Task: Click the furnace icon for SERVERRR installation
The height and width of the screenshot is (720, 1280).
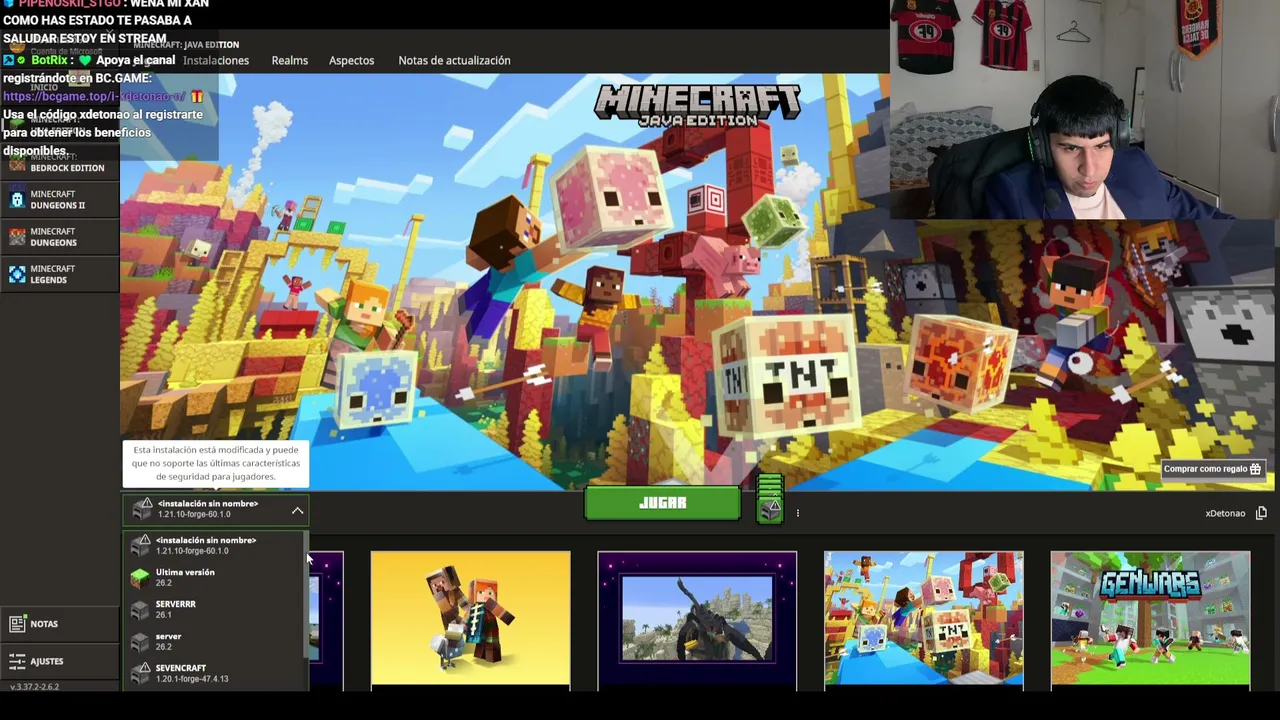Action: pos(140,610)
